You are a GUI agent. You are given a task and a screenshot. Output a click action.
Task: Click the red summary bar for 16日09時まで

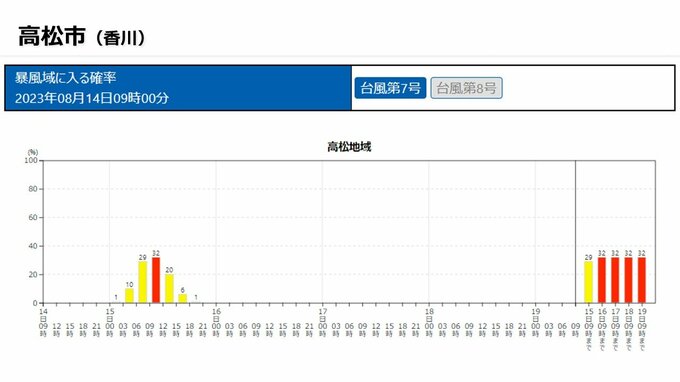(x=602, y=280)
